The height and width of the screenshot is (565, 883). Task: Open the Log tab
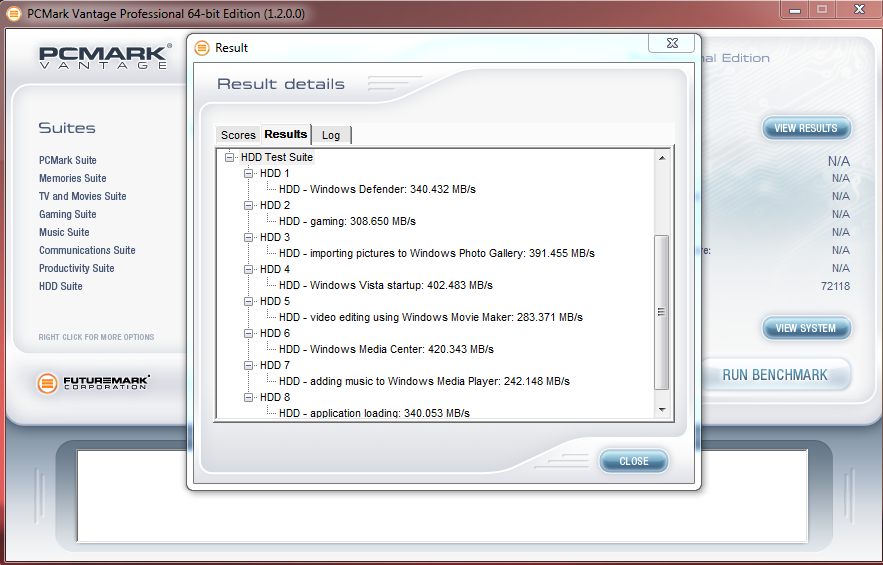331,135
